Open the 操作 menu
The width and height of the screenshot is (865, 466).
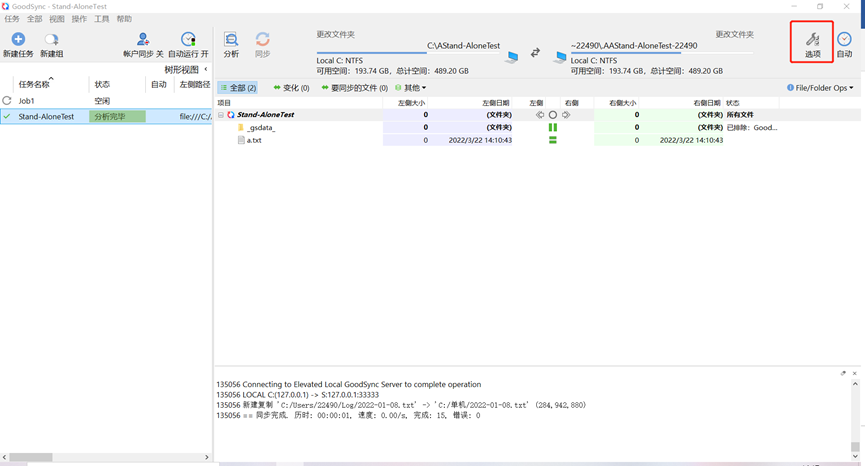79,19
